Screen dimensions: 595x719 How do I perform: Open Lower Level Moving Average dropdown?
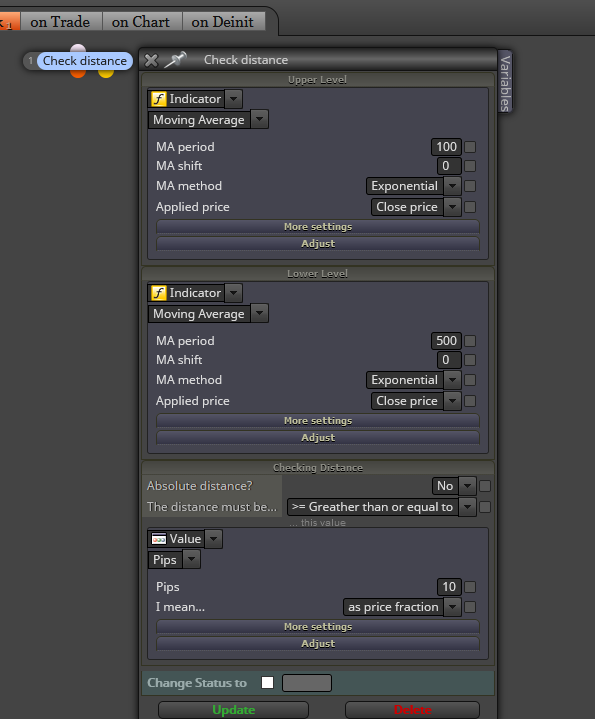259,314
